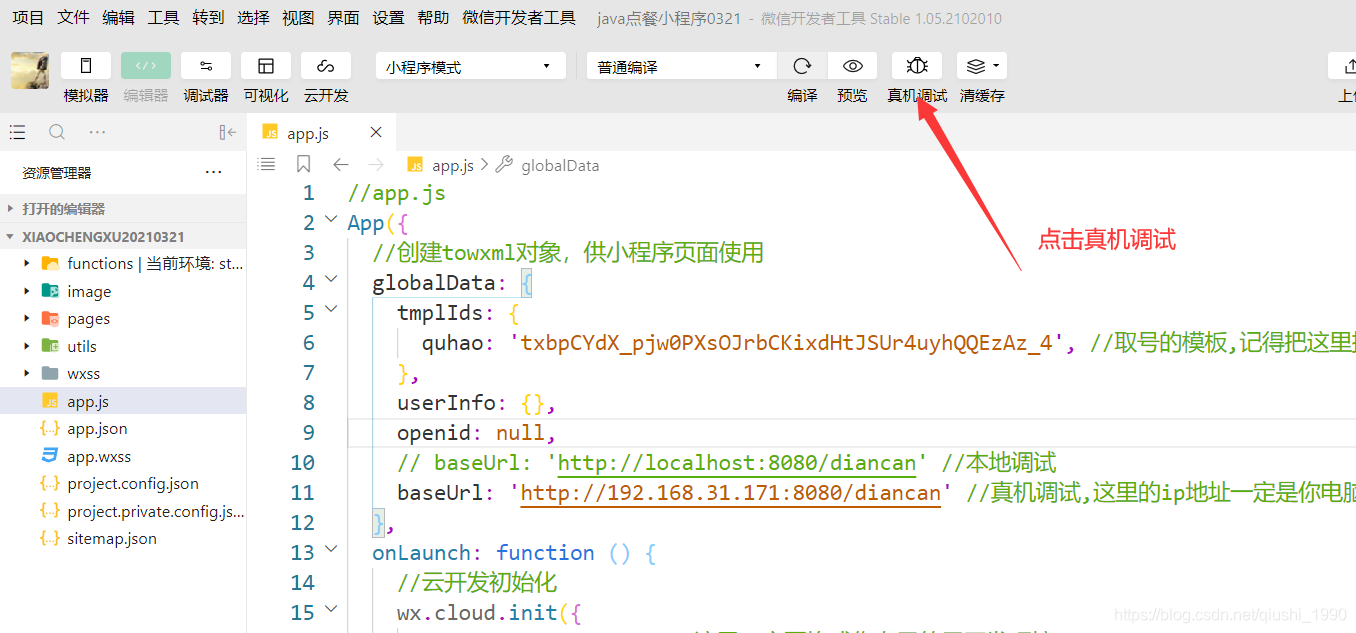Screen dimensions: 1356x633
Task: Fold the wx.cloud.init block at line 15
Action: [x=332, y=609]
